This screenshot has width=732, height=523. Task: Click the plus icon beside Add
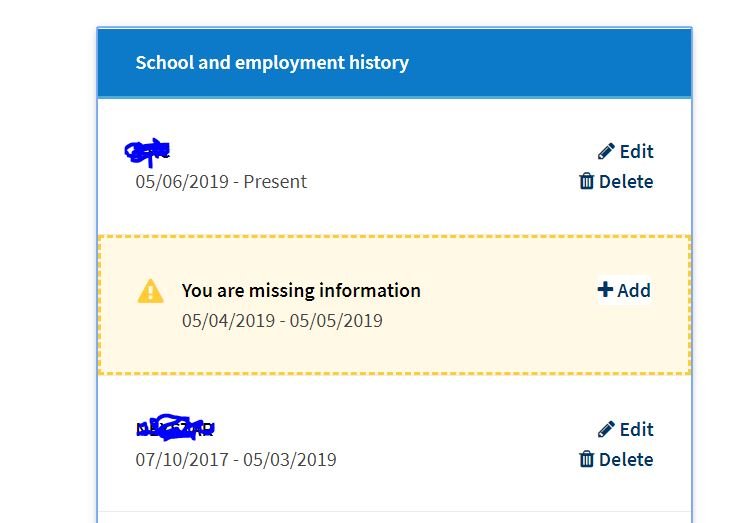605,290
